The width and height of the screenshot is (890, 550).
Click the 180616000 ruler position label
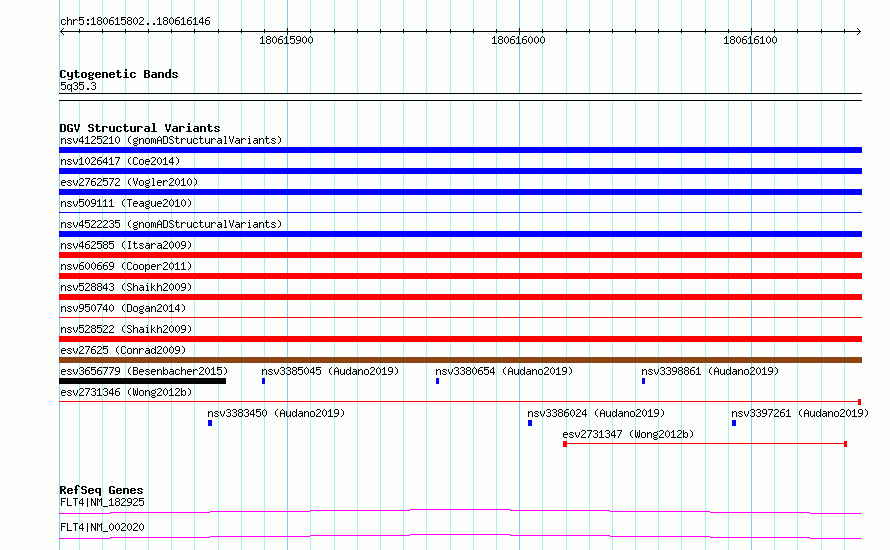tap(518, 40)
